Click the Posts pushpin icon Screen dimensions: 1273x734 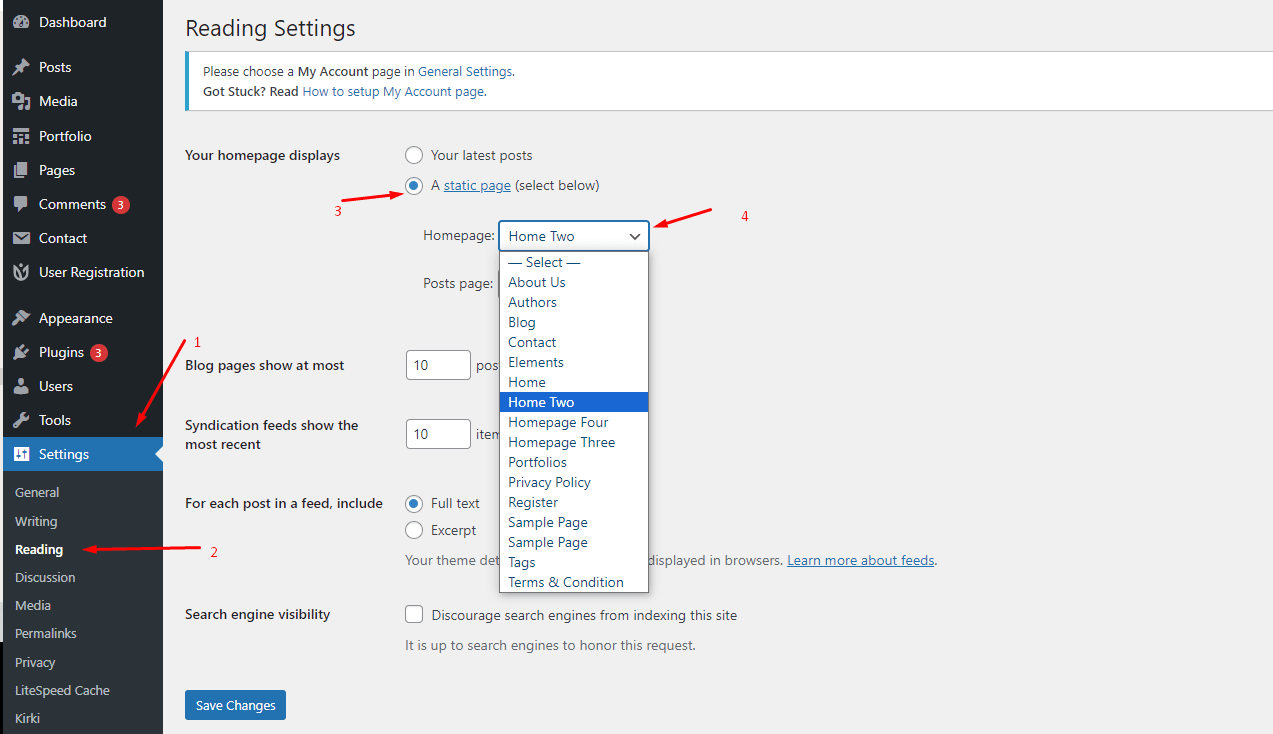(21, 67)
